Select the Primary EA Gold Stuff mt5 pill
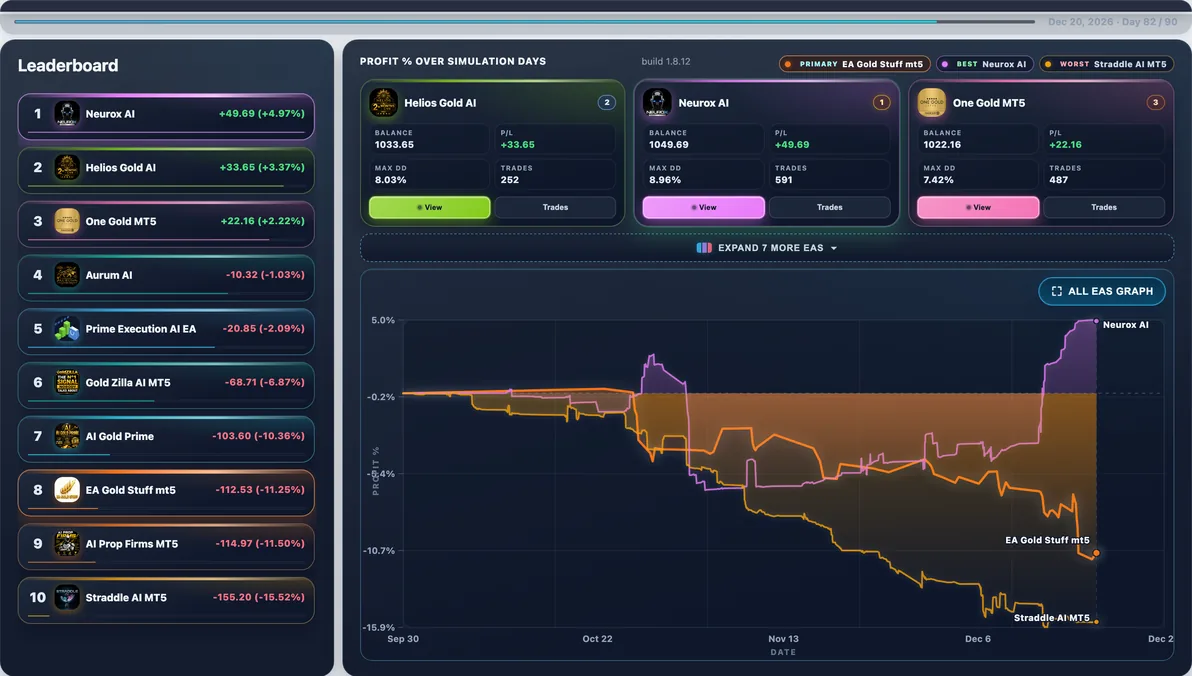 click(x=854, y=65)
